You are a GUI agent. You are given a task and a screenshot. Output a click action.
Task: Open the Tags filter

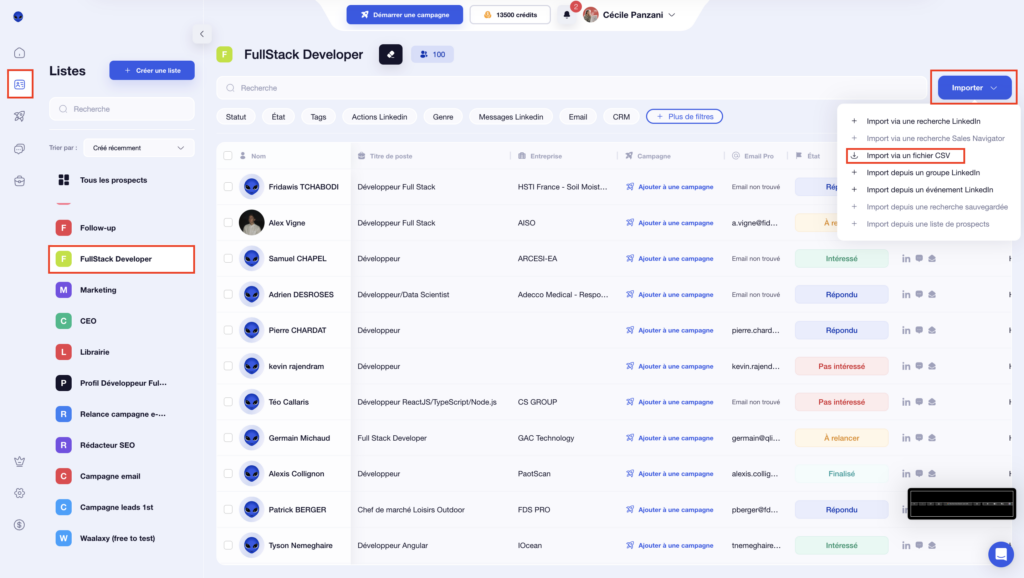pyautogui.click(x=318, y=117)
